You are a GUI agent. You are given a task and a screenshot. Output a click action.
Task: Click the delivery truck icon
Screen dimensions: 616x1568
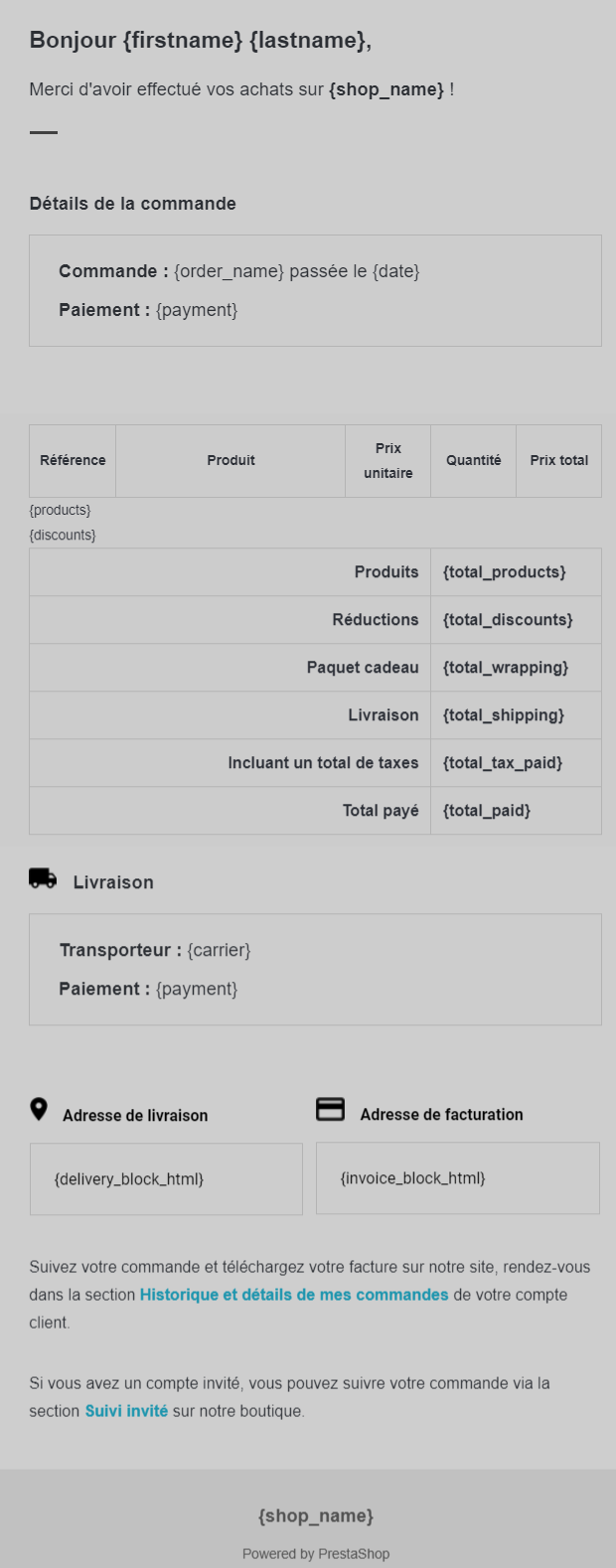pyautogui.click(x=43, y=878)
